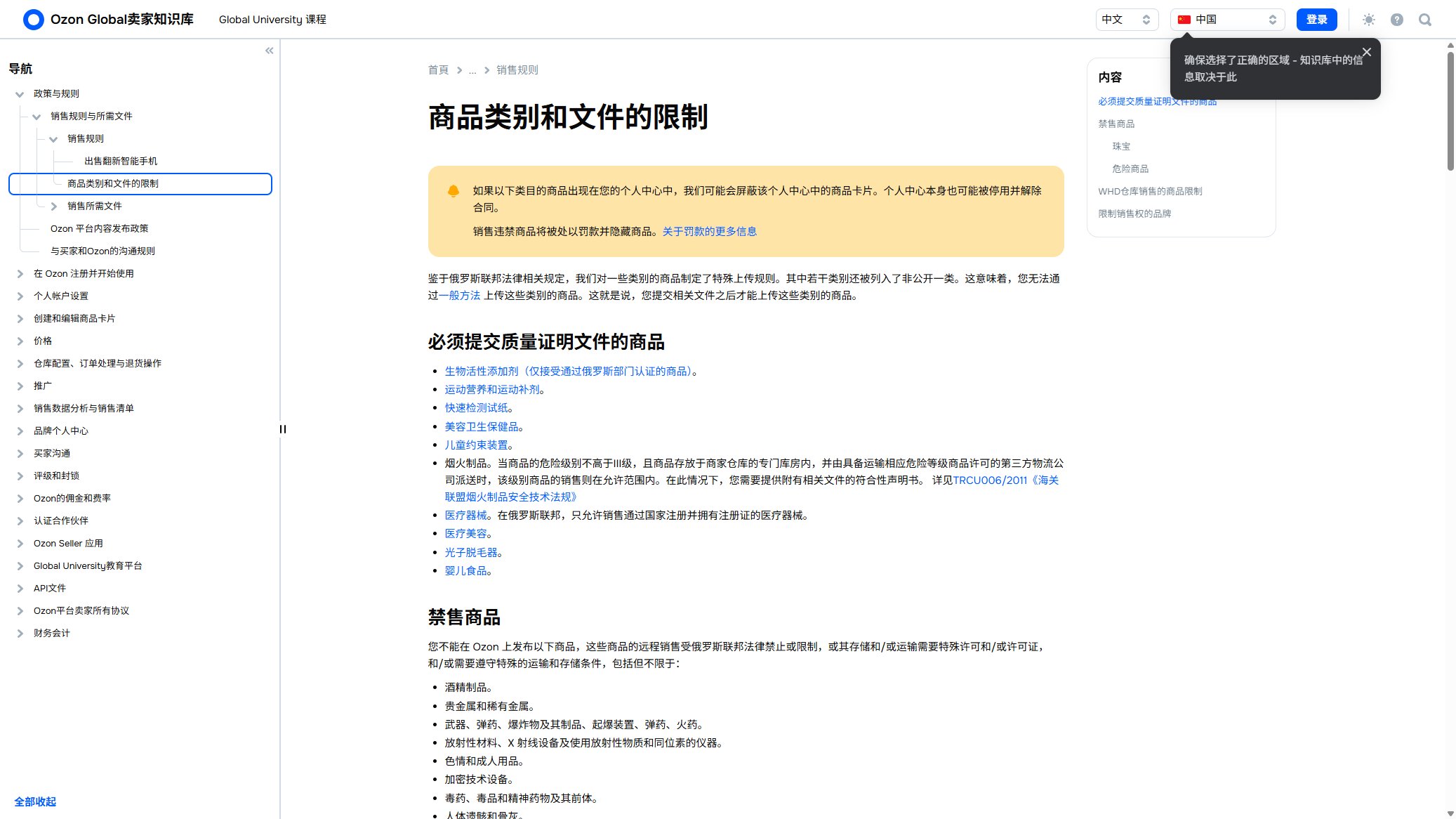Image resolution: width=1456 pixels, height=819 pixels.
Task: Expand the 创建和编辑商品卡片 section
Action: coord(20,319)
